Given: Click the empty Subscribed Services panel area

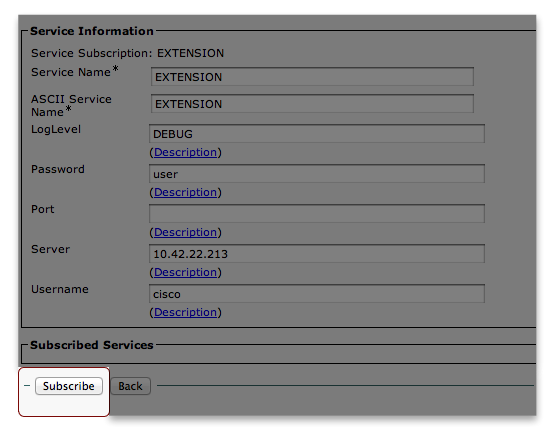Looking at the screenshot, I should click(x=279, y=357).
